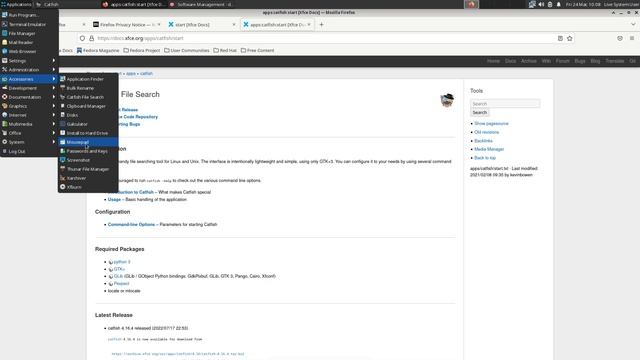
Task: Click the Forum link in the Xfce header
Action: pos(562,61)
